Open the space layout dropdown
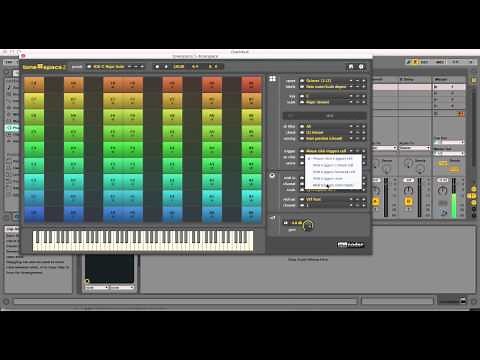Screen dimensions: 480x360 tap(325, 81)
